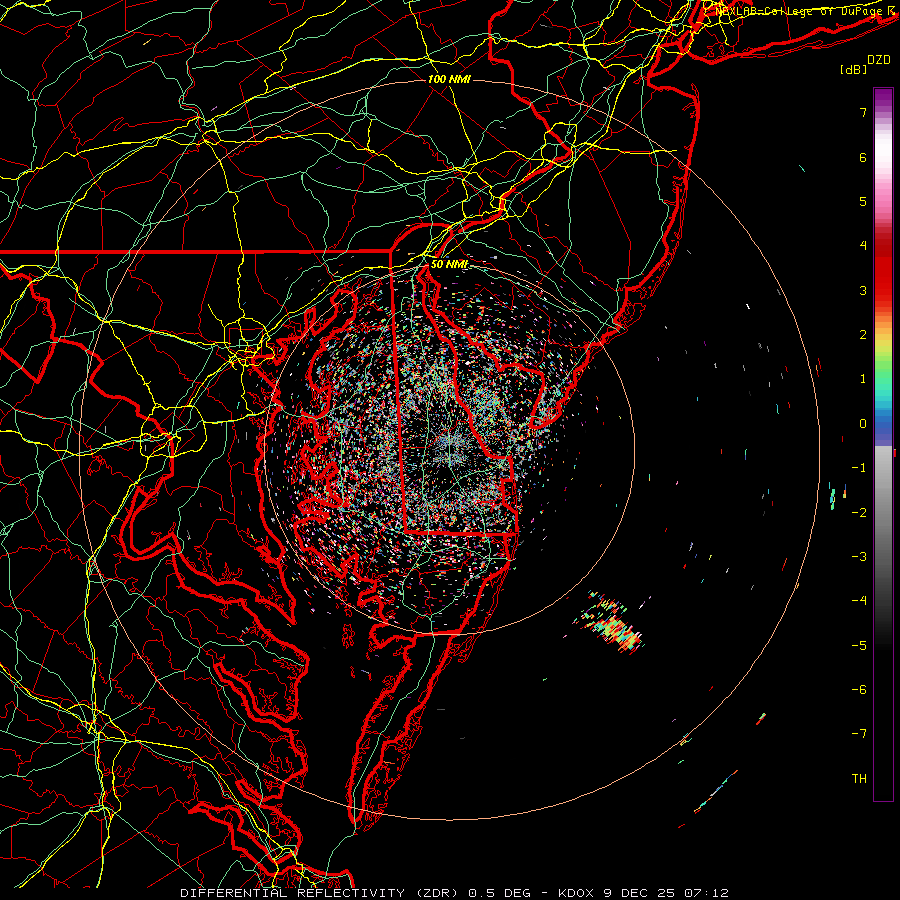
Task: Click the "TH" threshold label on the scale
Action: 859,779
